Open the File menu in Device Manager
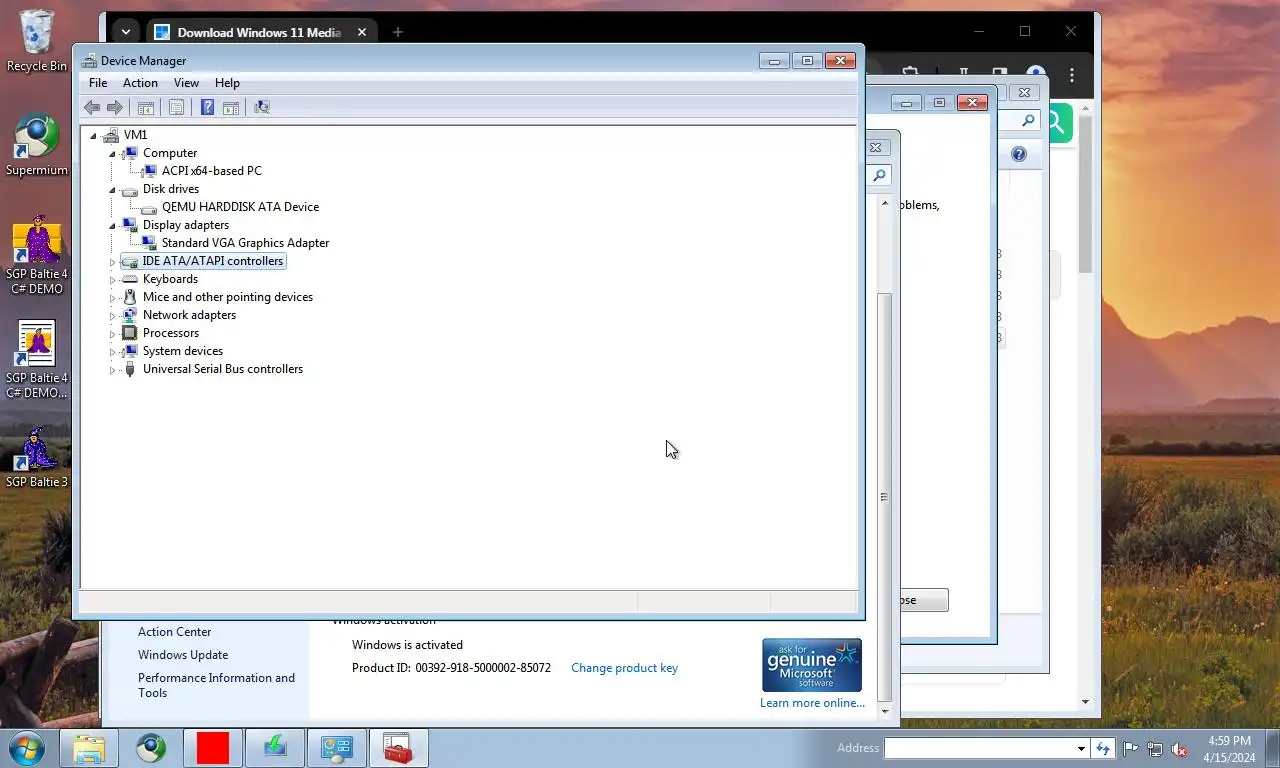The image size is (1280, 768). click(x=98, y=83)
